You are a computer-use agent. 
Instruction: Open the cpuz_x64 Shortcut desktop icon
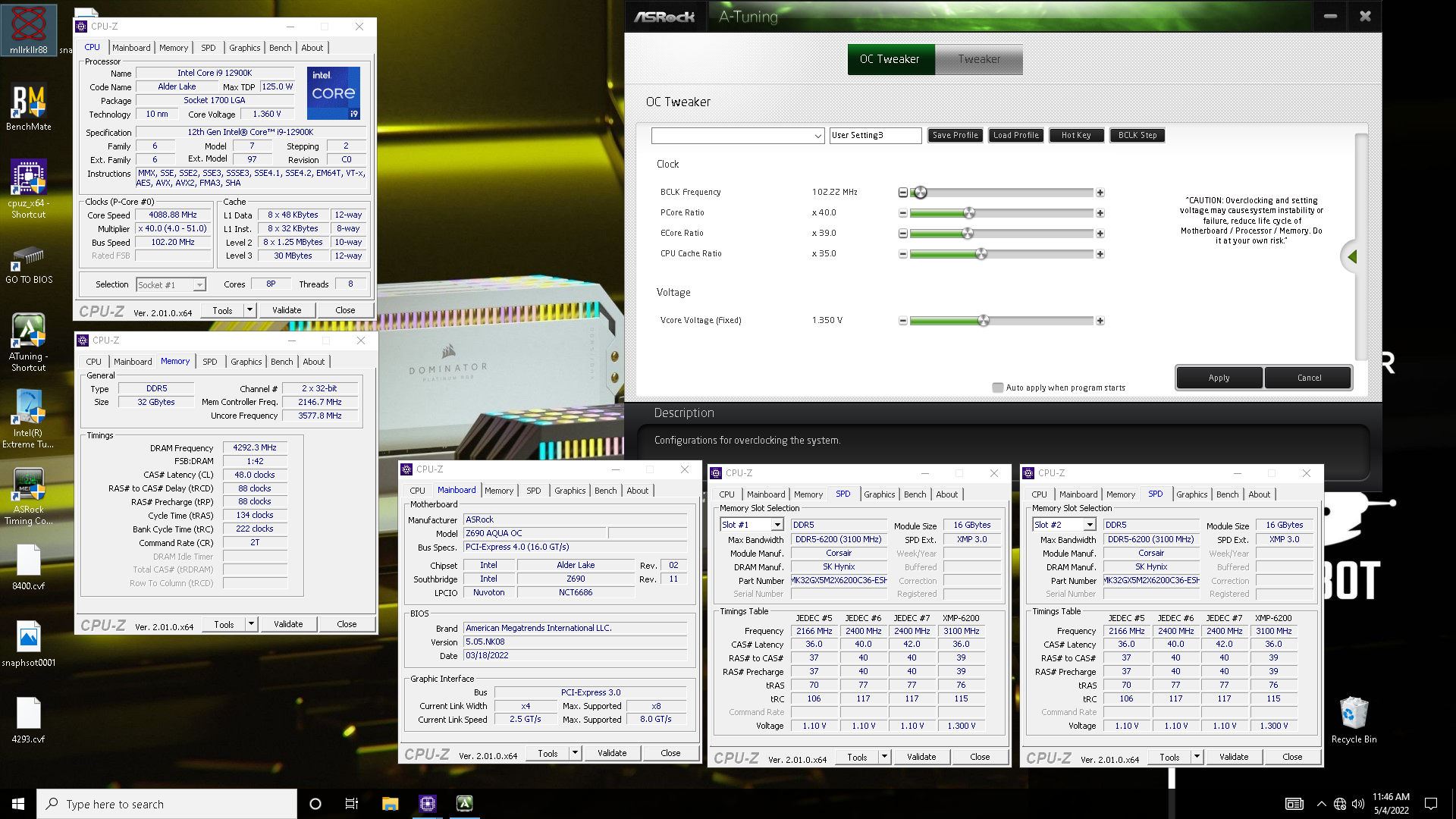[x=29, y=189]
